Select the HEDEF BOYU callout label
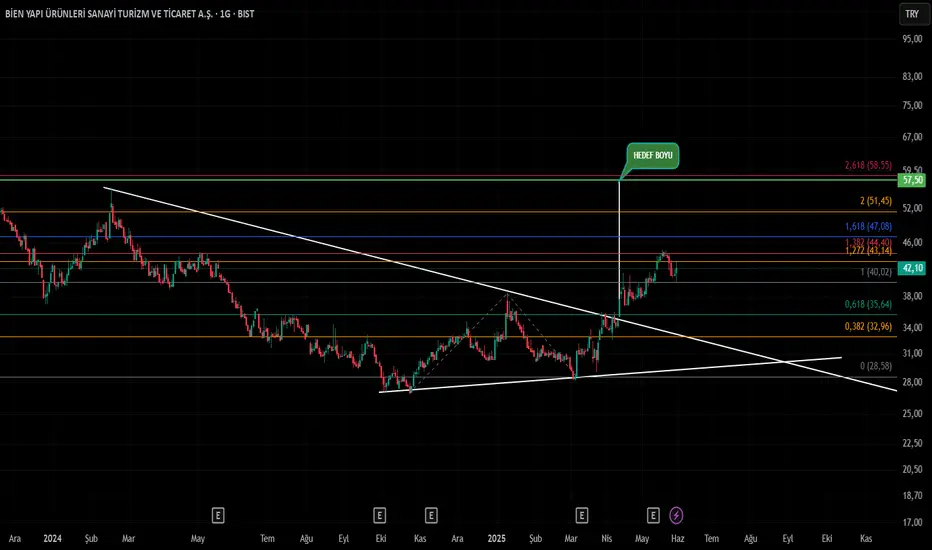The width and height of the screenshot is (932, 550). pos(653,156)
